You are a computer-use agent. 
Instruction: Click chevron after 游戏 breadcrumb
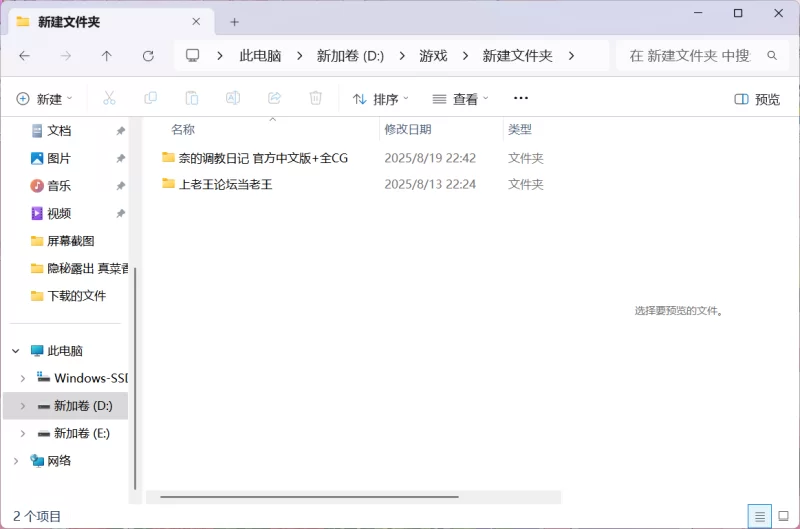pos(465,56)
